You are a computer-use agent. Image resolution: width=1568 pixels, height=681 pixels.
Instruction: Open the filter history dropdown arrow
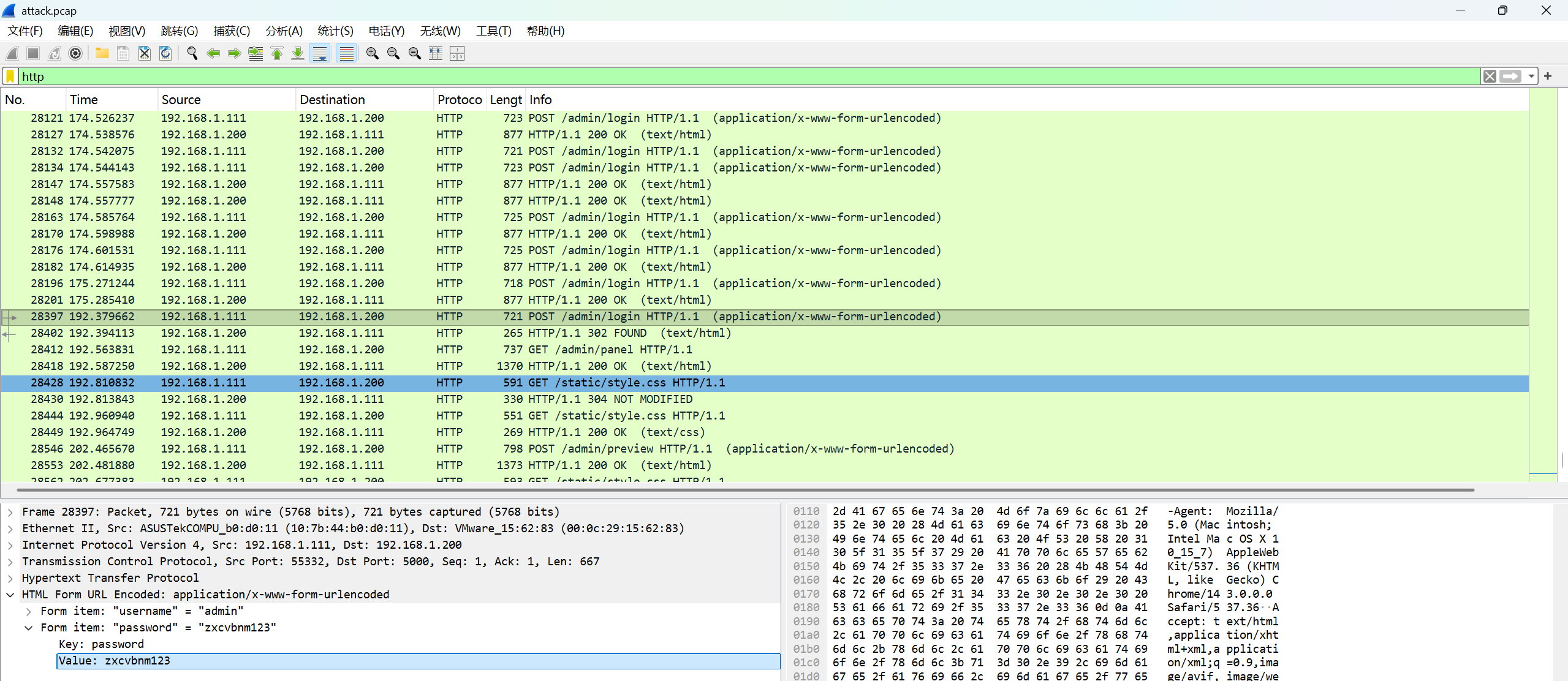(1531, 77)
